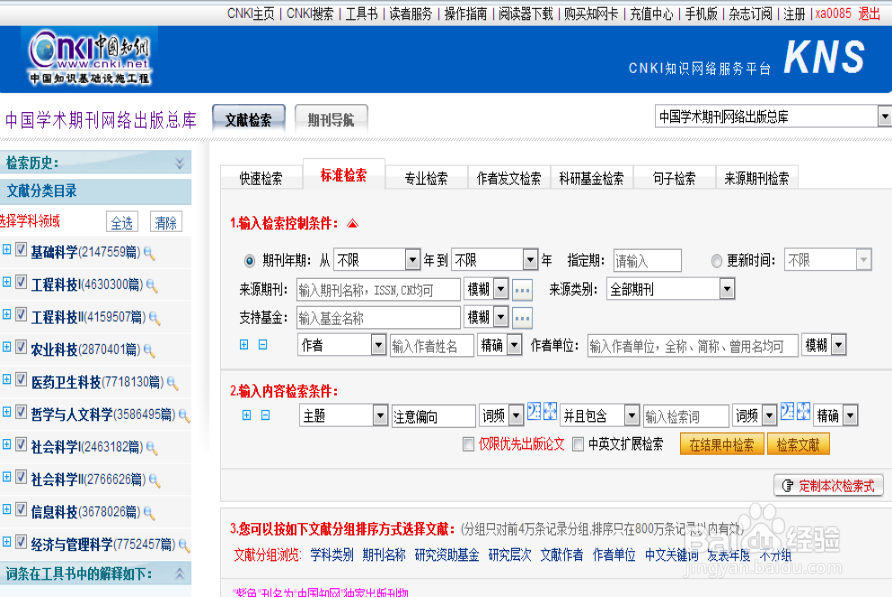Click the 作者单位 input field
The image size is (892, 598).
[693, 345]
